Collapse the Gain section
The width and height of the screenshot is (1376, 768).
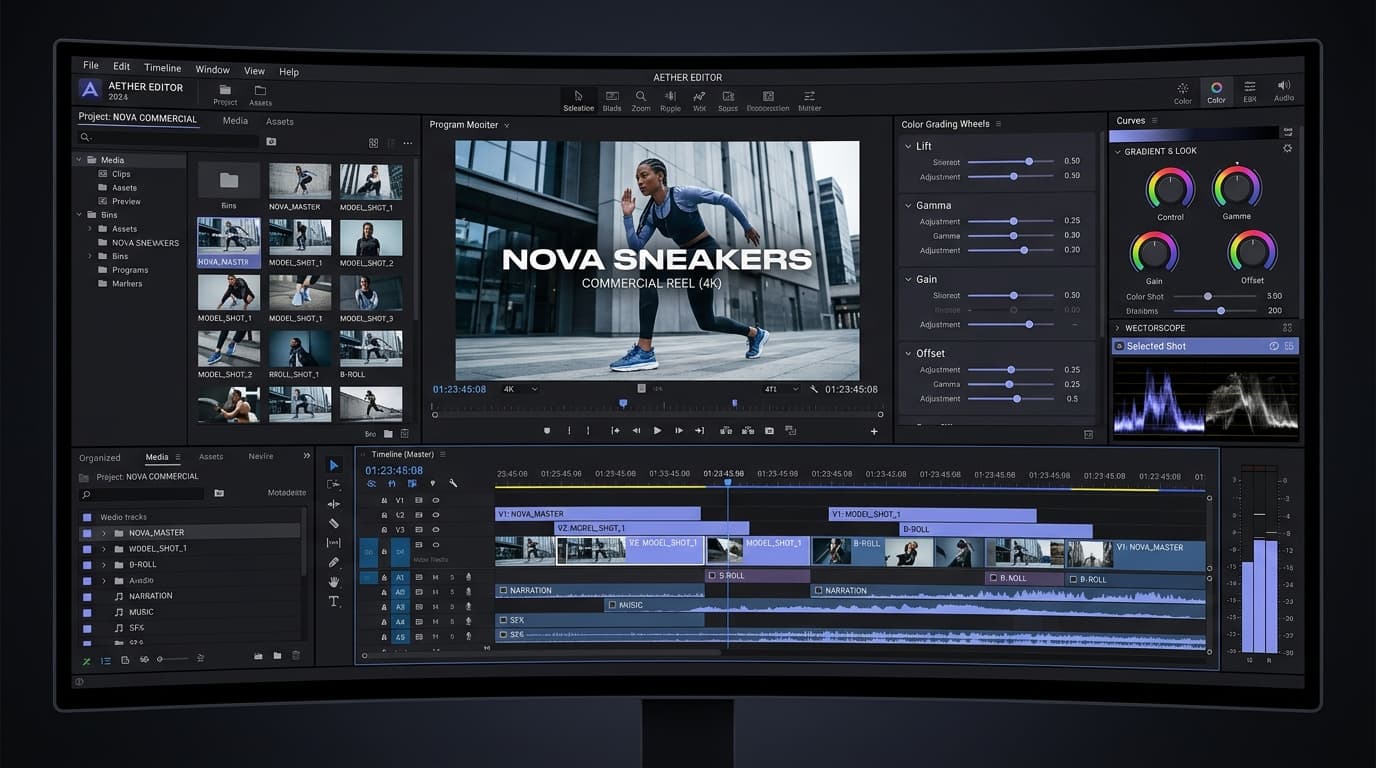click(x=908, y=279)
